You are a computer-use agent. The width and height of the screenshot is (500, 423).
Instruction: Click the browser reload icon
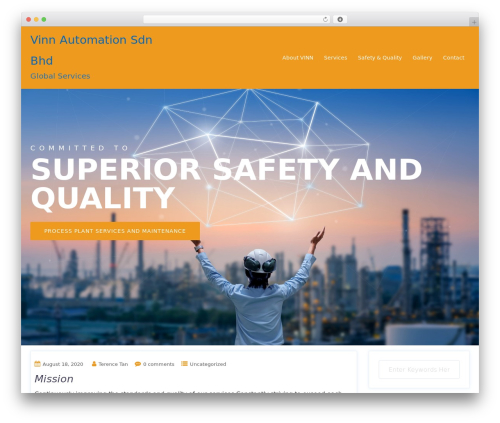325,19
